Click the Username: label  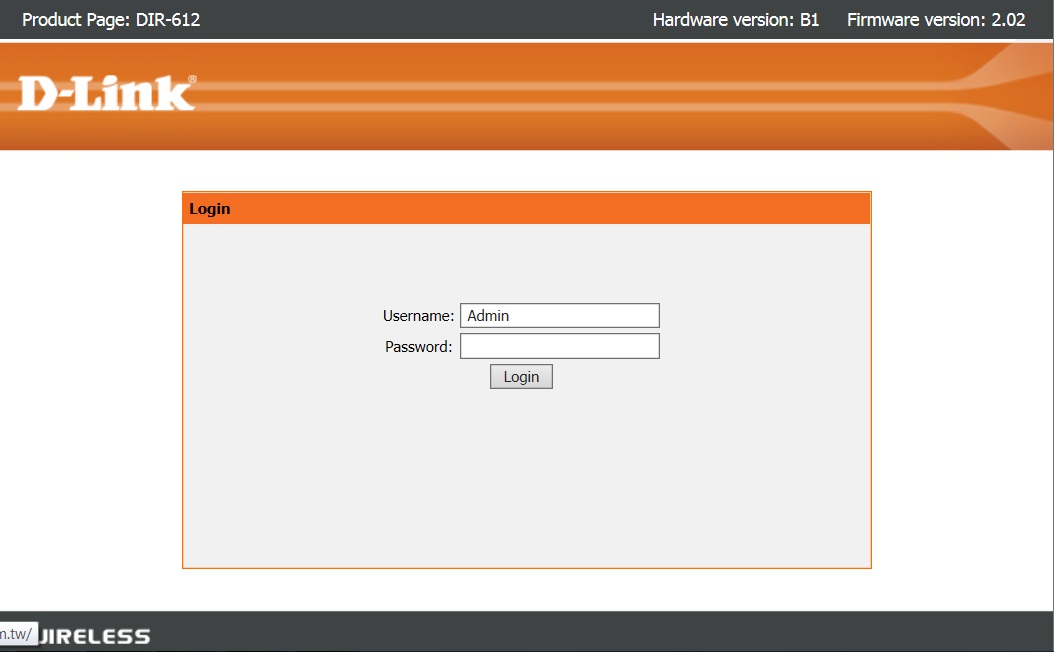click(x=418, y=316)
